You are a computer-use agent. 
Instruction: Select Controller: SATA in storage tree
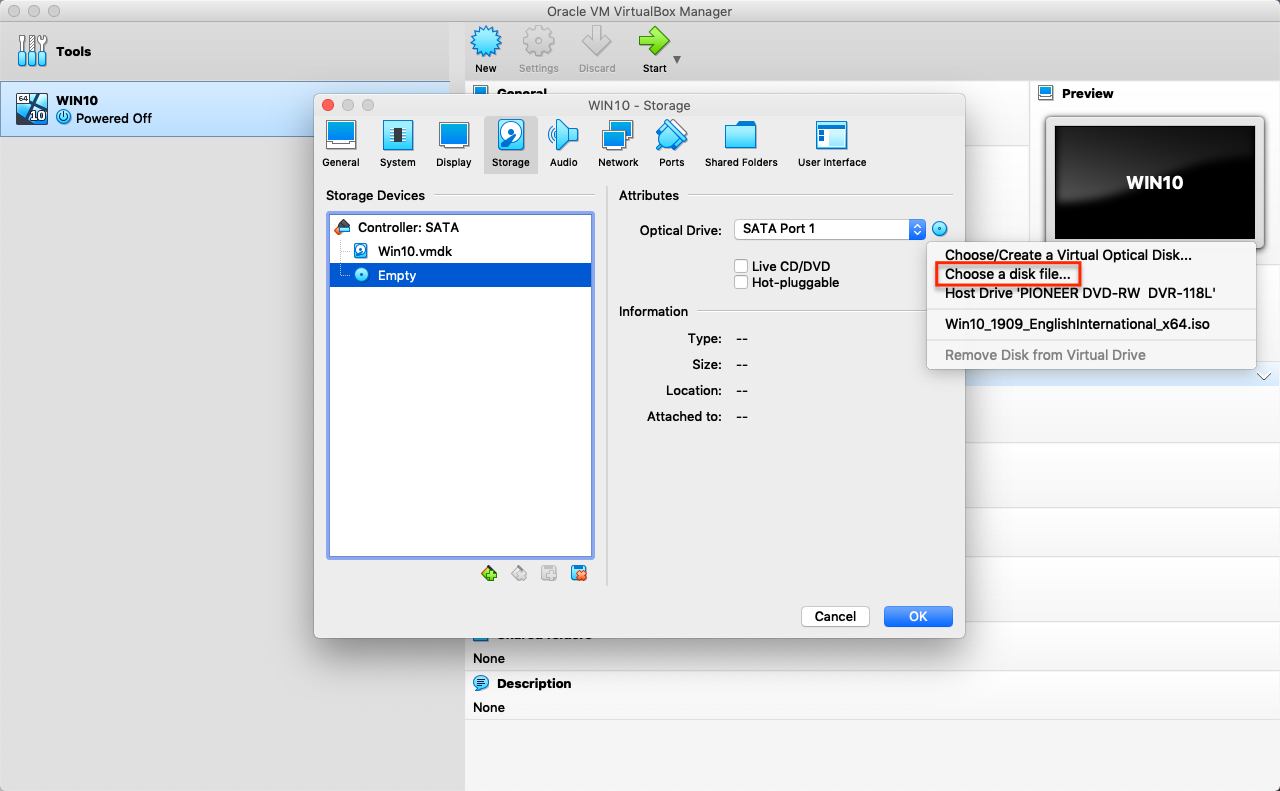point(460,227)
